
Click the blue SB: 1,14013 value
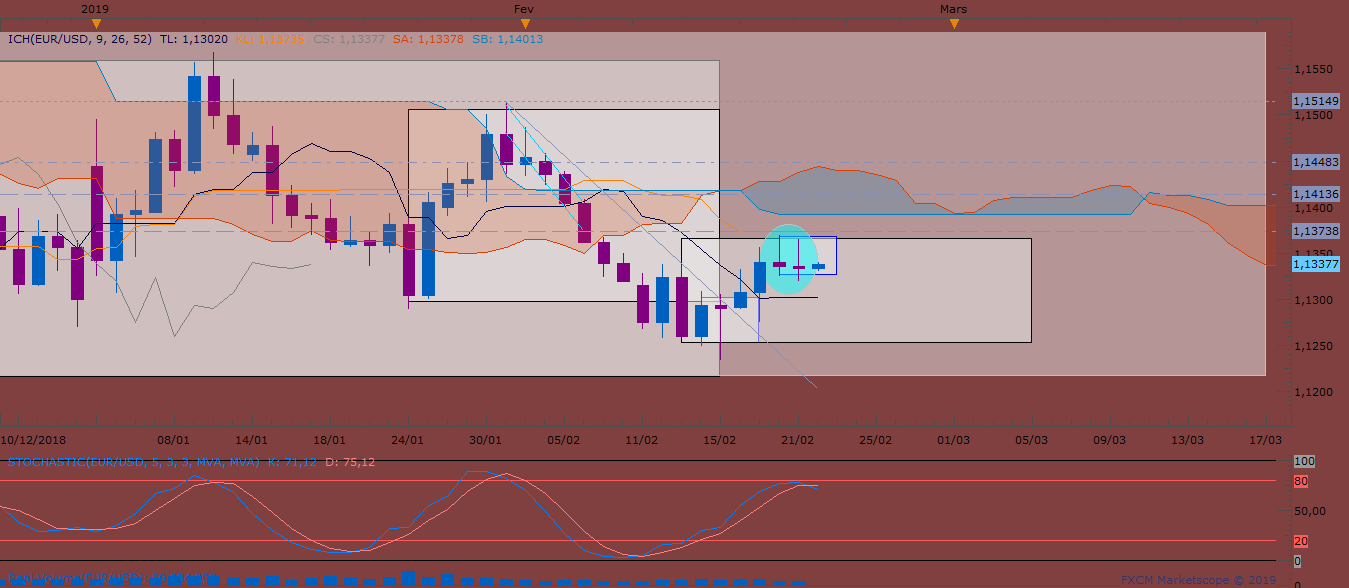tap(507, 39)
